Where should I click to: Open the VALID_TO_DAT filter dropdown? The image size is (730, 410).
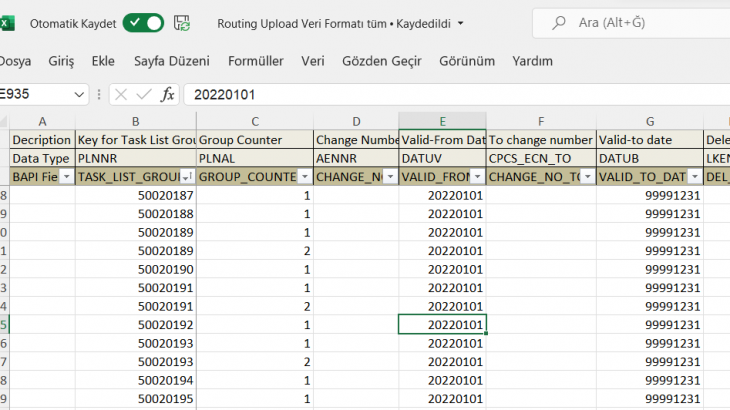[x=695, y=177]
